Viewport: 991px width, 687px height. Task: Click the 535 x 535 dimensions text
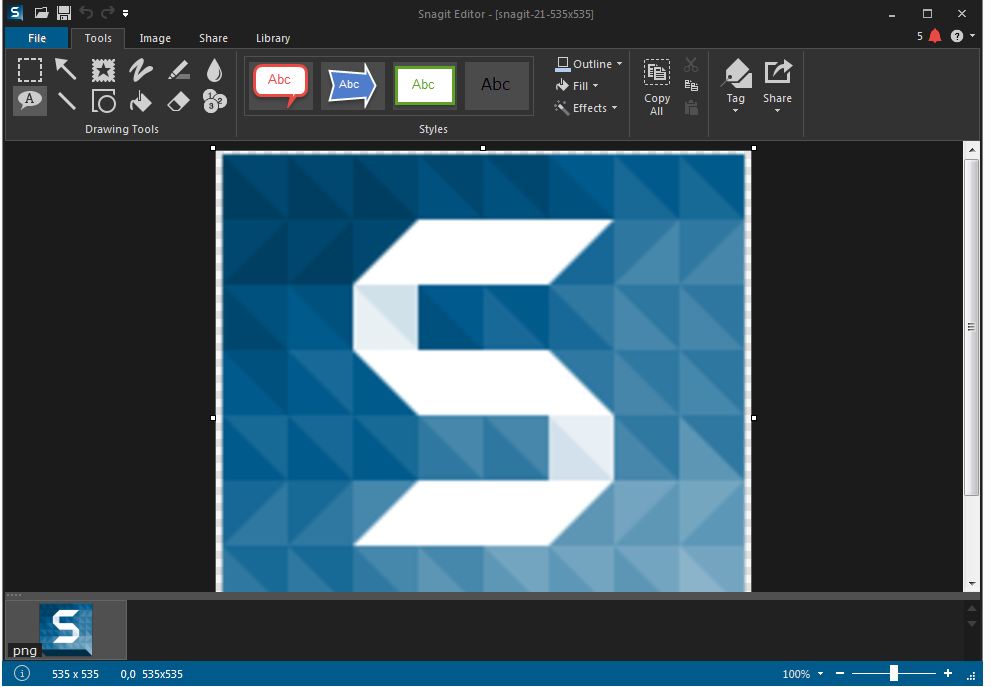point(75,674)
